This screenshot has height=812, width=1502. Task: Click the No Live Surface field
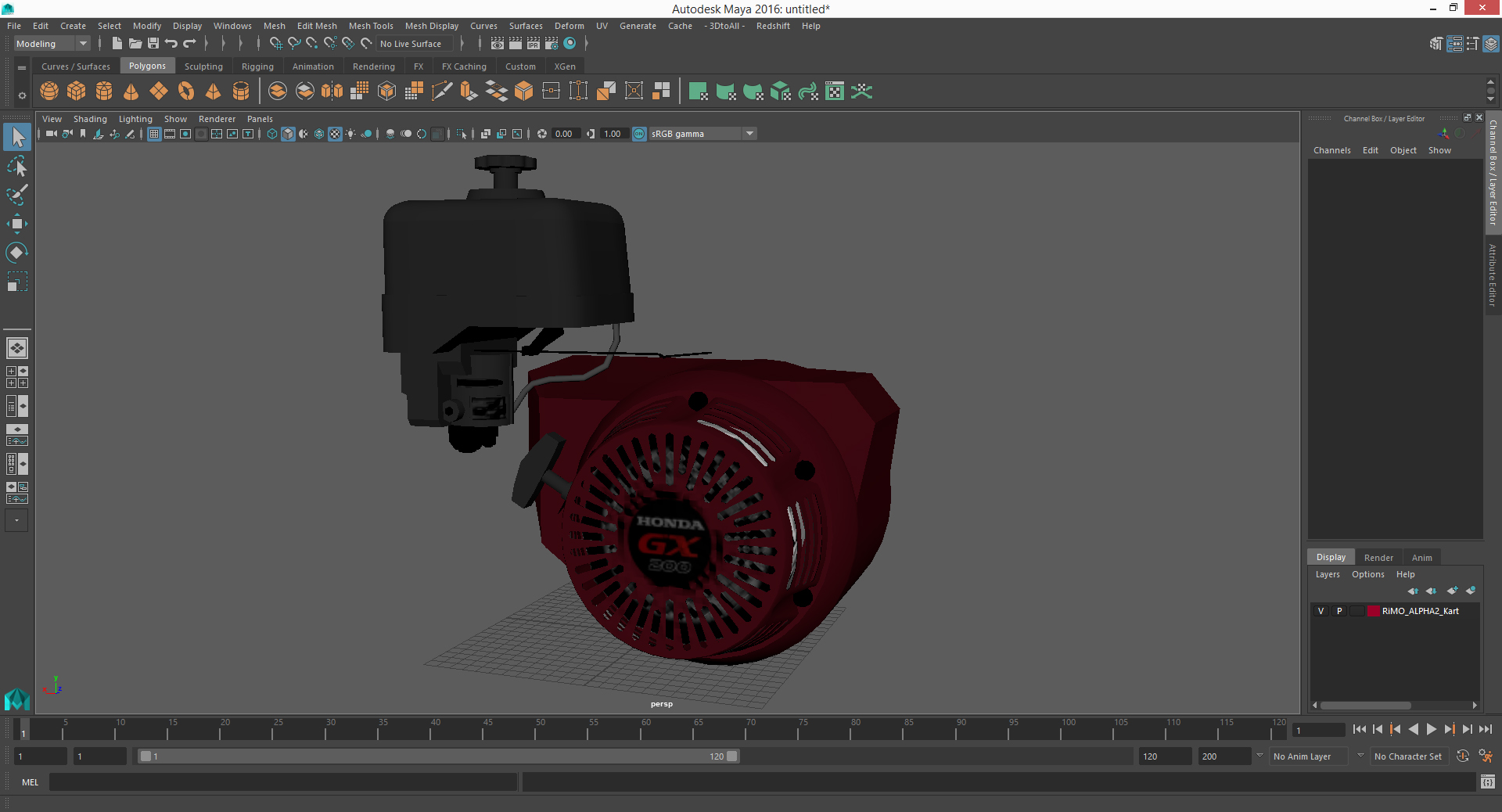click(x=415, y=44)
